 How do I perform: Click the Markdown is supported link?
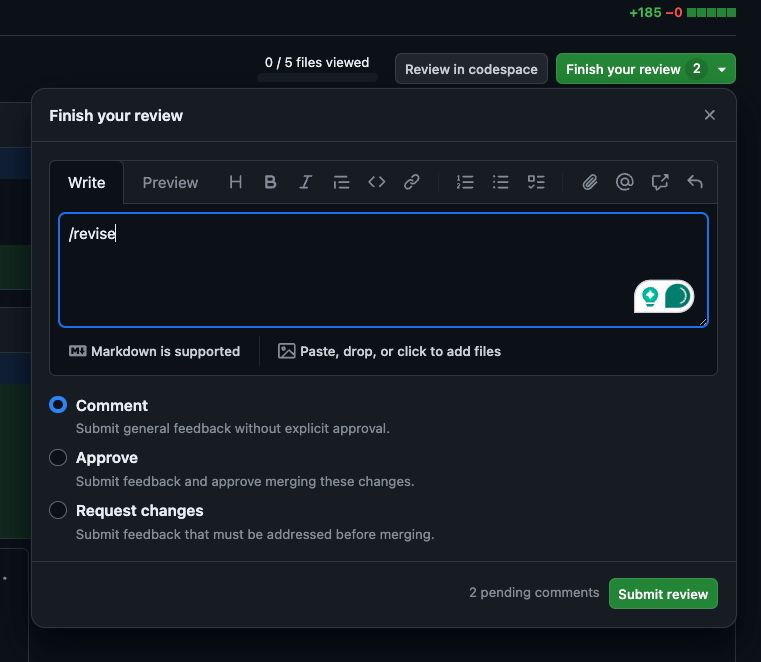[x=154, y=351]
